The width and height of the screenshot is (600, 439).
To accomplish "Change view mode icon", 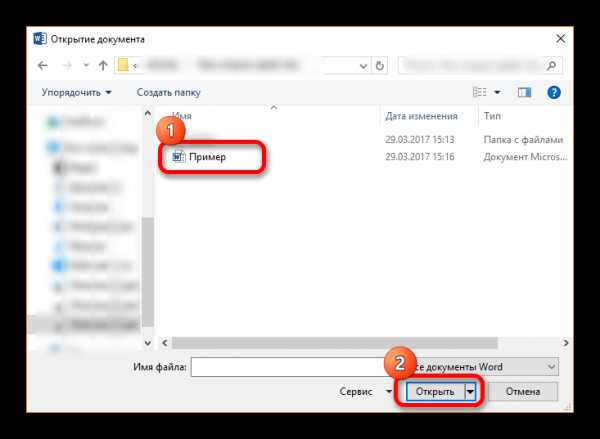I will [479, 92].
